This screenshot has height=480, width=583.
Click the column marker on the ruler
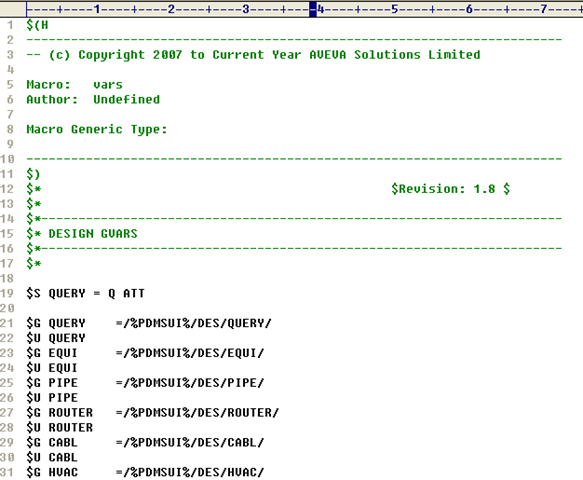(x=313, y=9)
